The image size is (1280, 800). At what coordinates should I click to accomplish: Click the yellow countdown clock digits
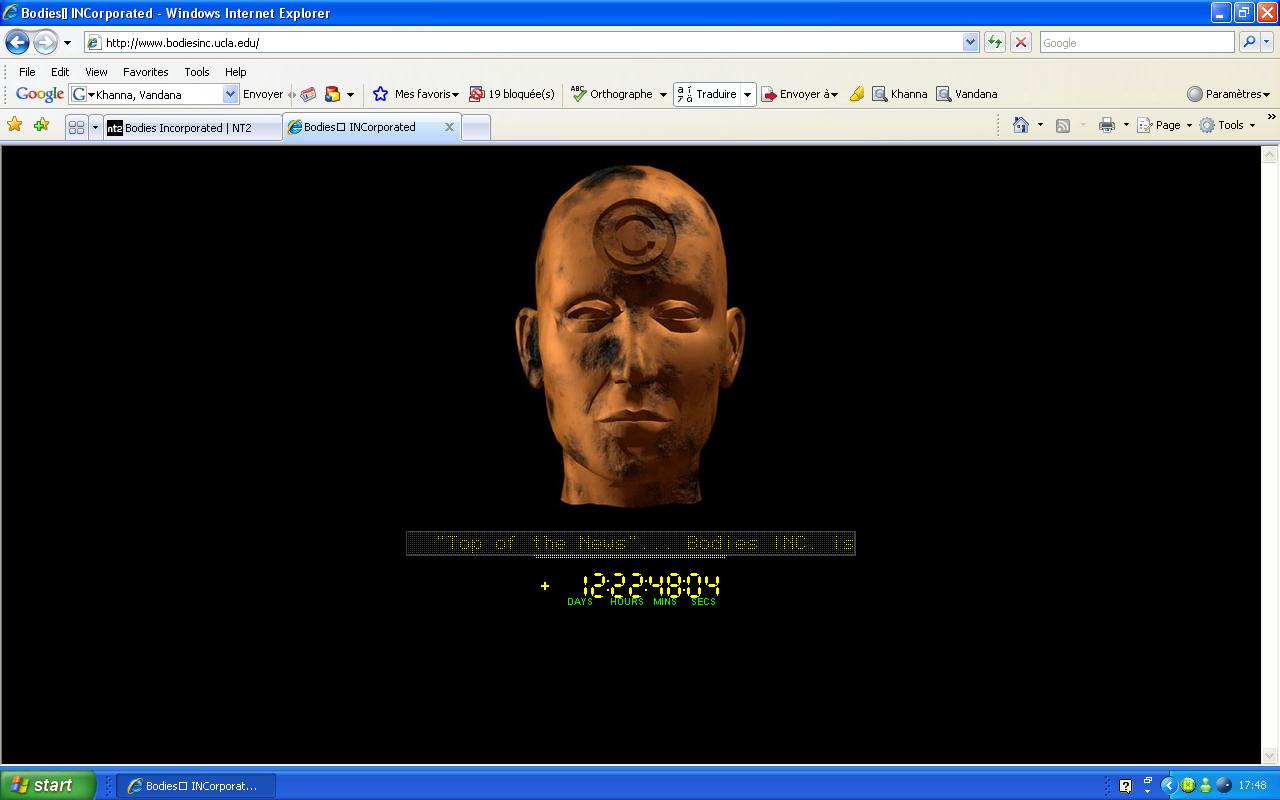tap(650, 585)
